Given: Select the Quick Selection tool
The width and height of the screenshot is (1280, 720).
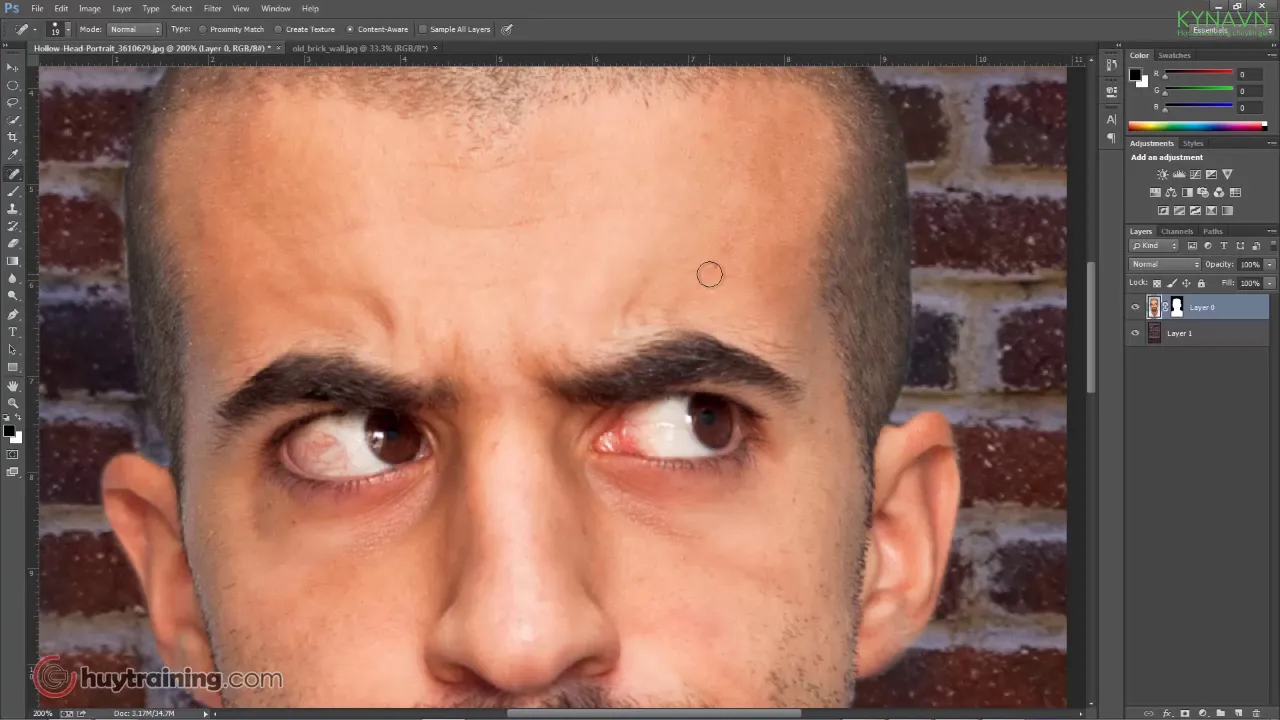Looking at the screenshot, I should 13,120.
